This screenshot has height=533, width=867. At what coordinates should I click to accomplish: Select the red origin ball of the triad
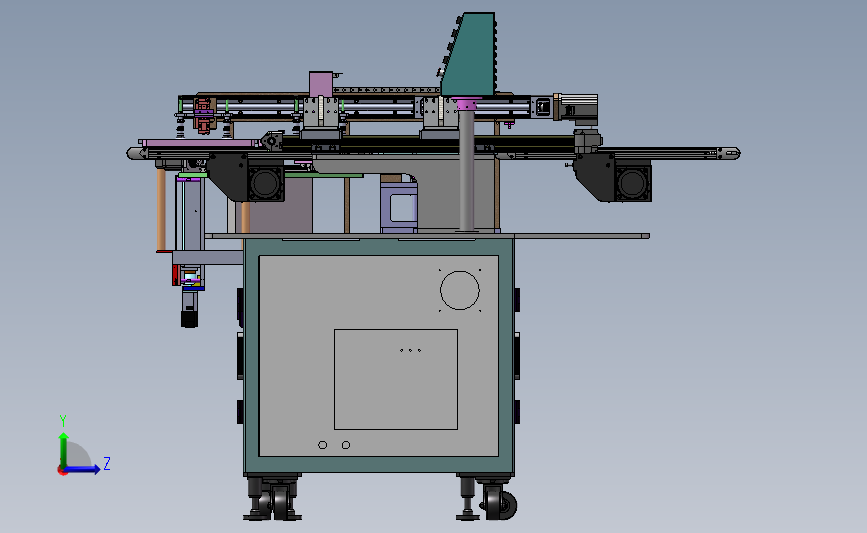click(62, 471)
